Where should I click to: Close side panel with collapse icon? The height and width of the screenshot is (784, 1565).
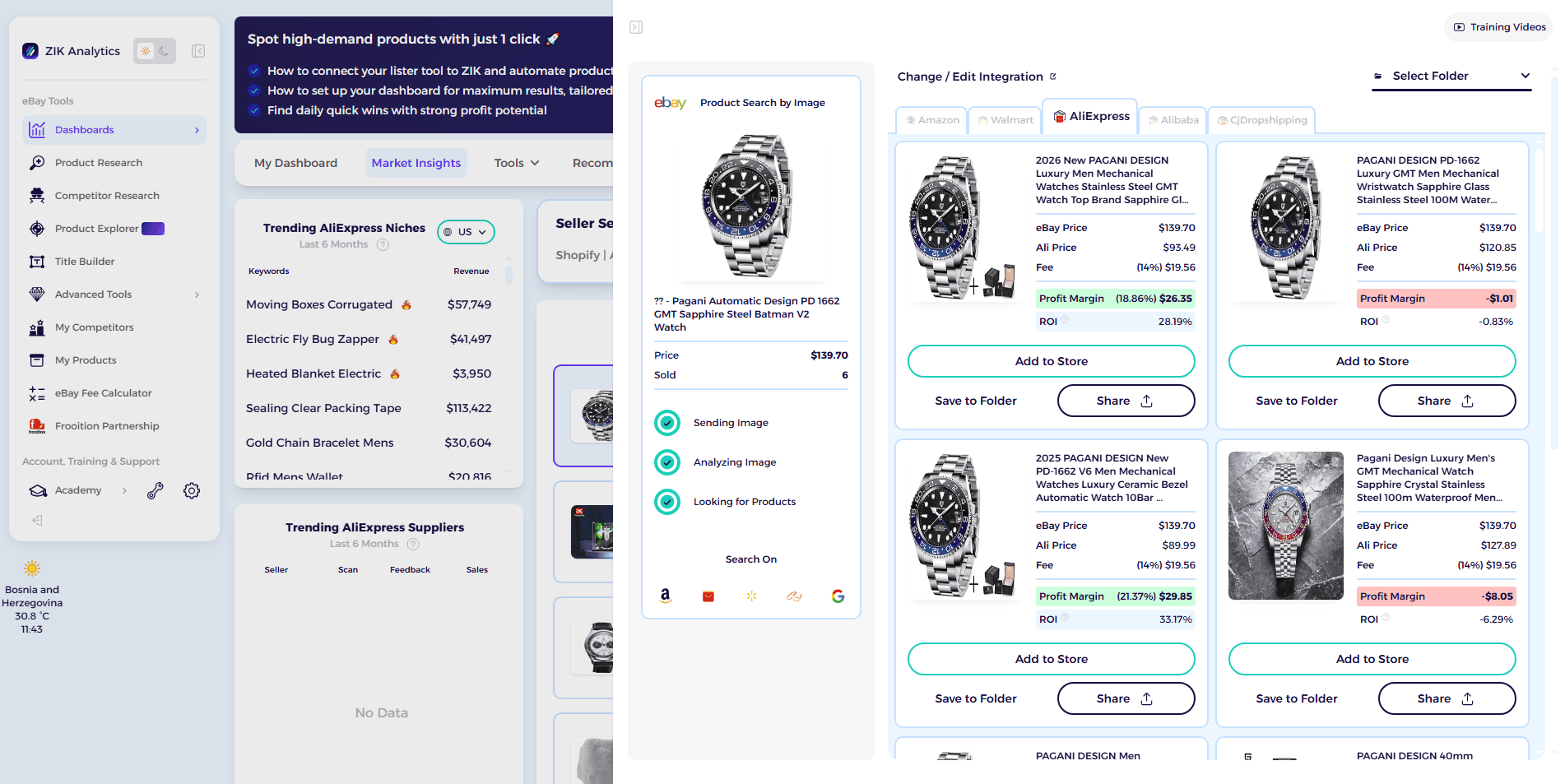636,27
